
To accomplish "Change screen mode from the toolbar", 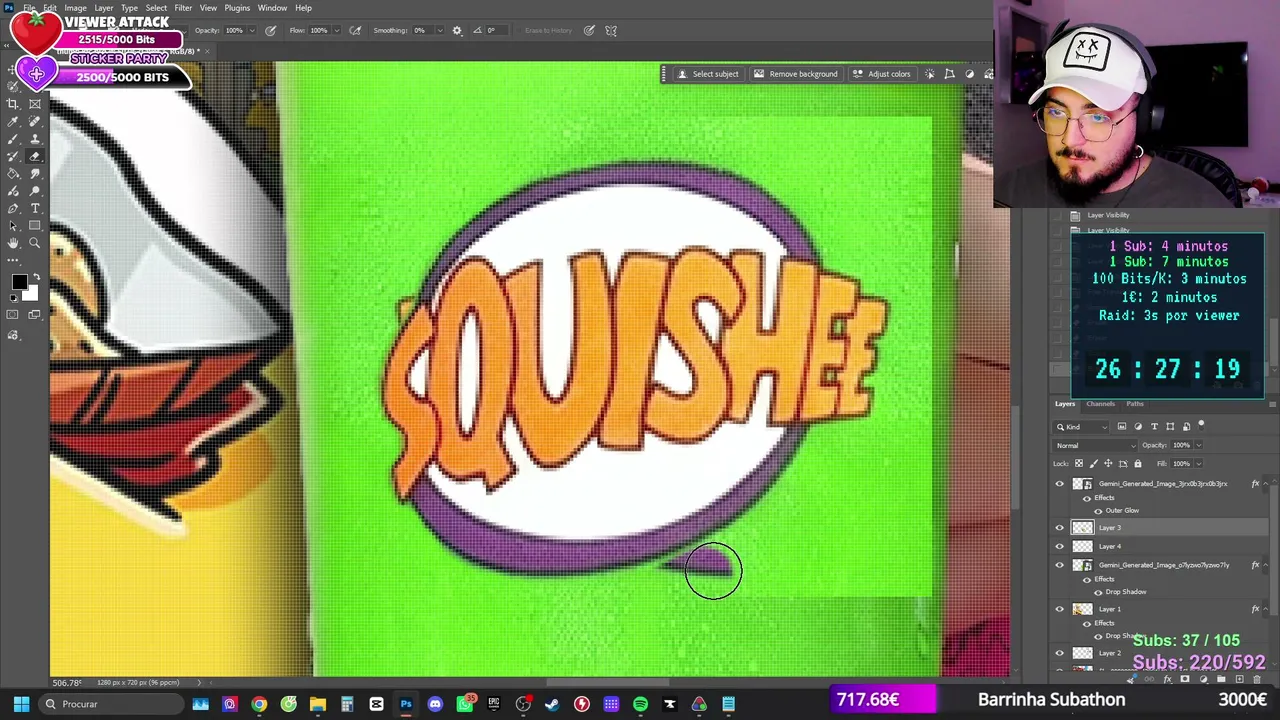I will 35,315.
